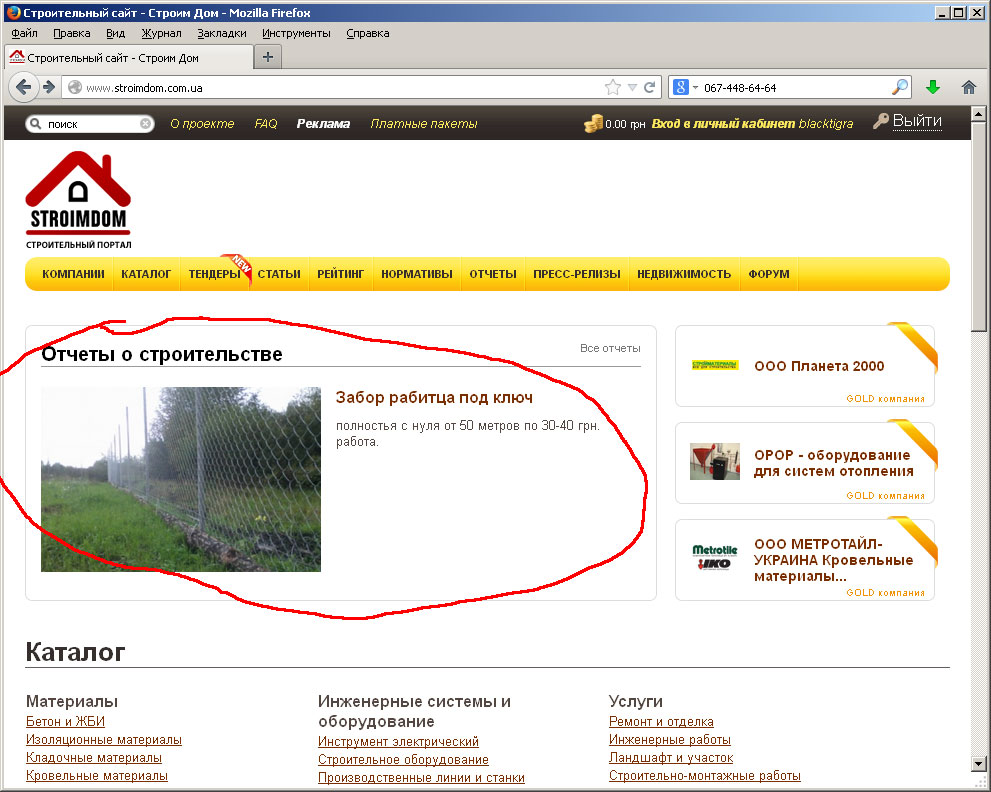
Task: Click the page scrollbar down arrow
Action: pos(978,763)
